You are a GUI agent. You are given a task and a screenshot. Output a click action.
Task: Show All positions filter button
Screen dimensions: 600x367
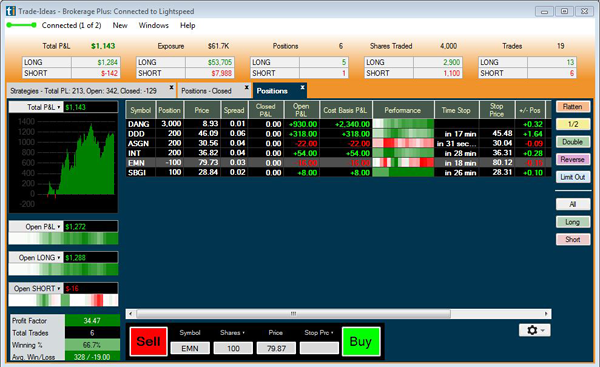(573, 204)
